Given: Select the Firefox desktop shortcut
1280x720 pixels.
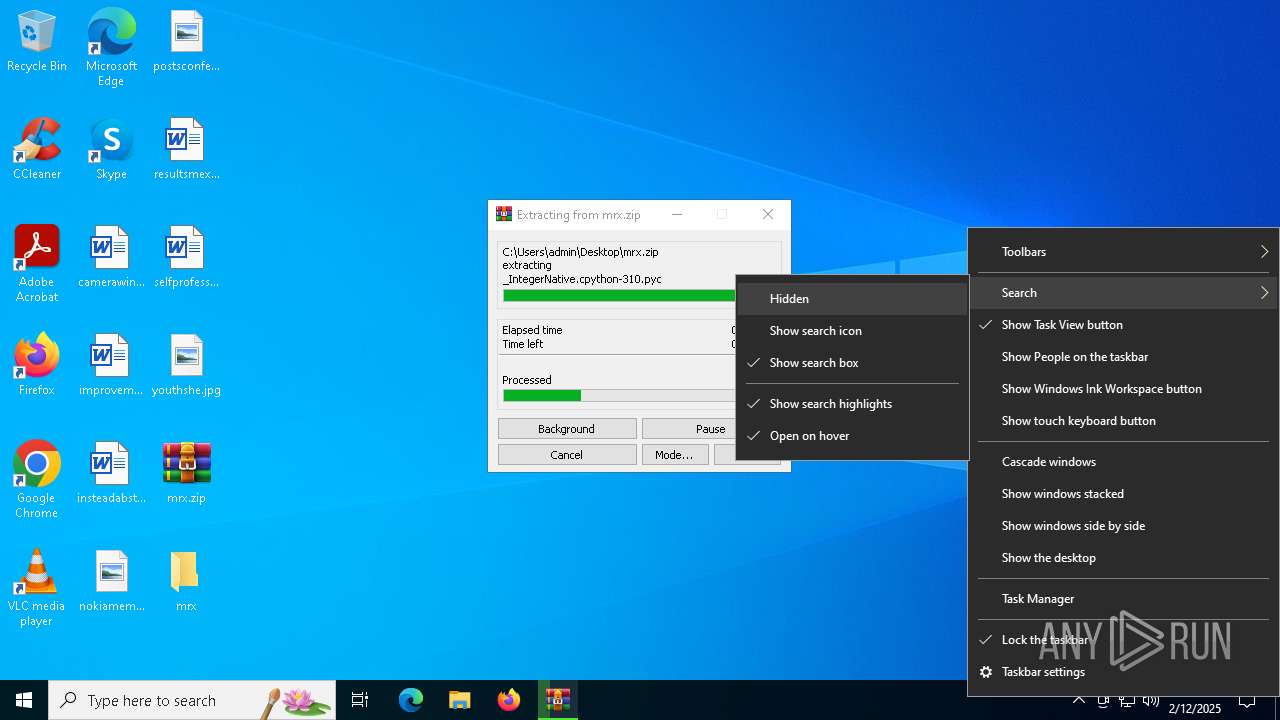Looking at the screenshot, I should pos(37,366).
